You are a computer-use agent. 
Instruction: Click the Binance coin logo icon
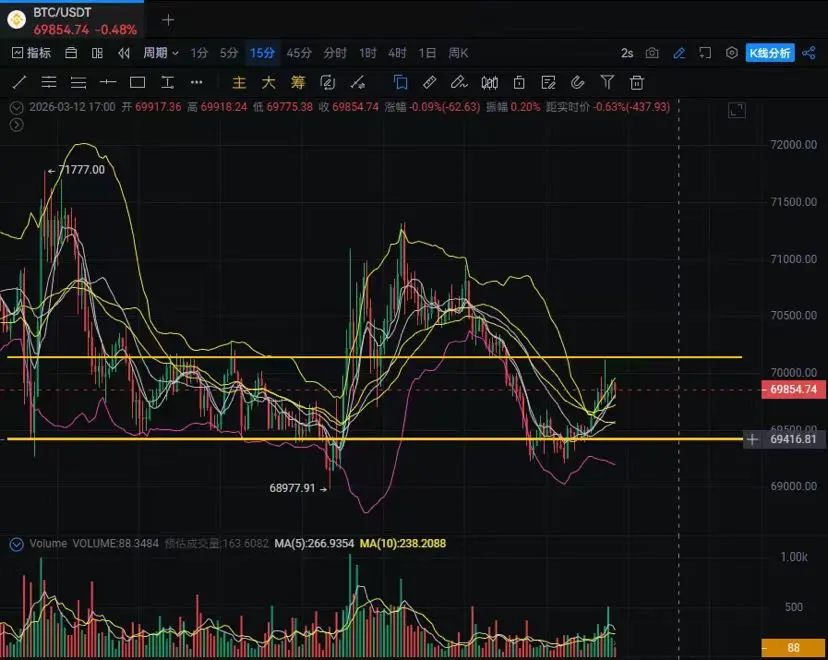(x=16, y=20)
